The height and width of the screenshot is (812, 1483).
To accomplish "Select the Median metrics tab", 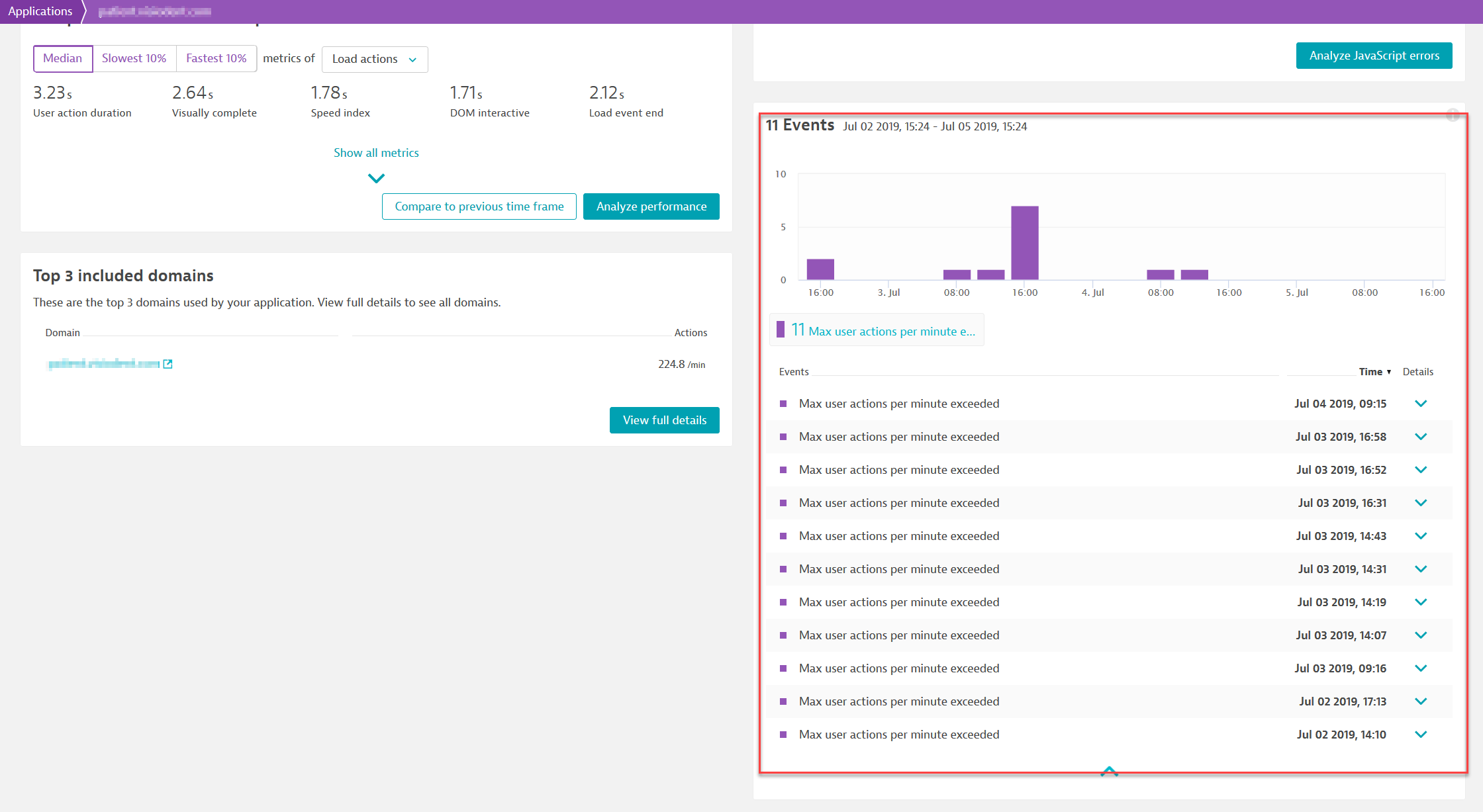I will (63, 58).
